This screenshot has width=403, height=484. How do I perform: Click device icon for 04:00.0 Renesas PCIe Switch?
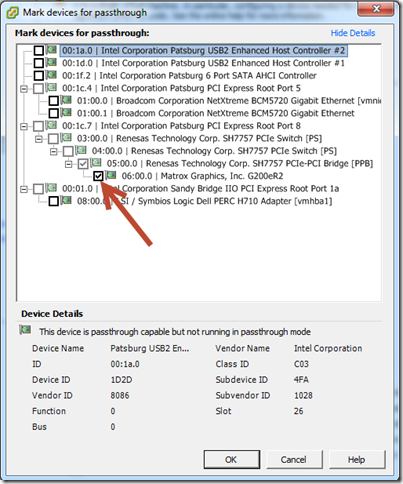coord(81,150)
